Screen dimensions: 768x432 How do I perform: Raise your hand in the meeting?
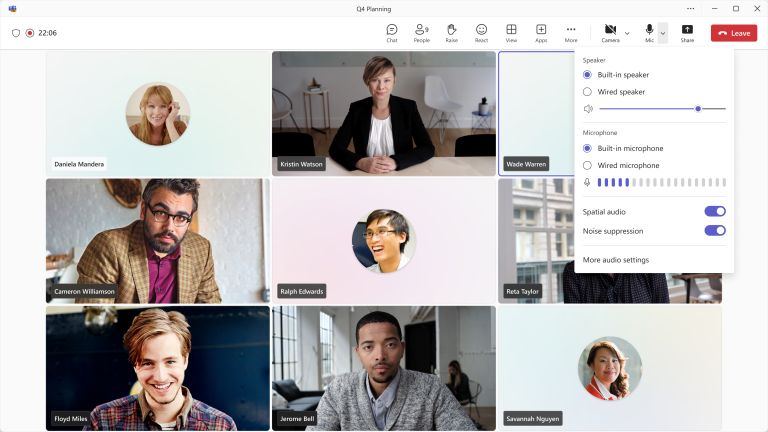(451, 33)
